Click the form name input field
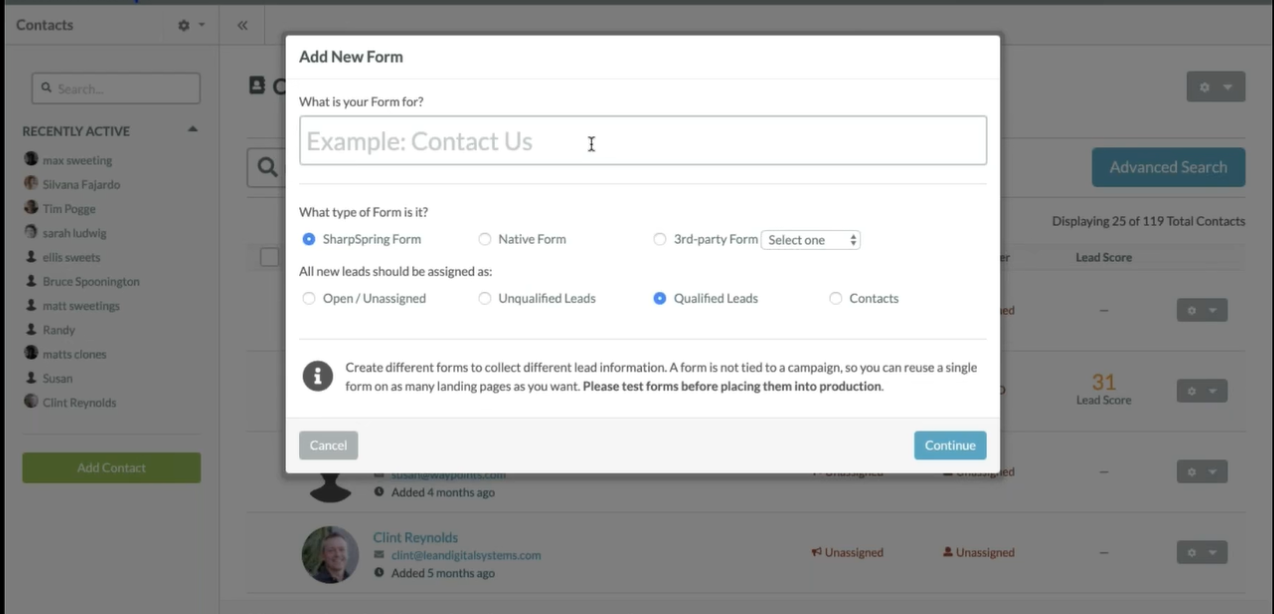 click(x=642, y=141)
